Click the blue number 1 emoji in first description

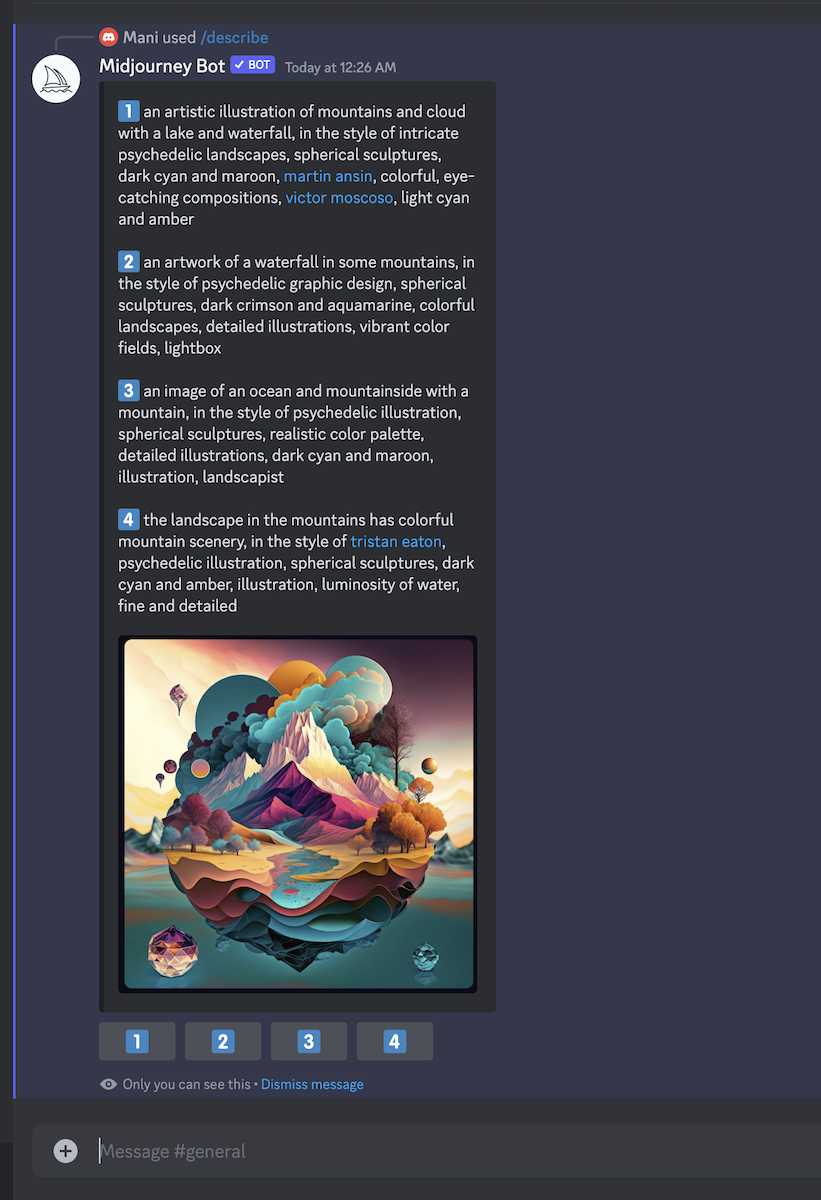(x=128, y=111)
